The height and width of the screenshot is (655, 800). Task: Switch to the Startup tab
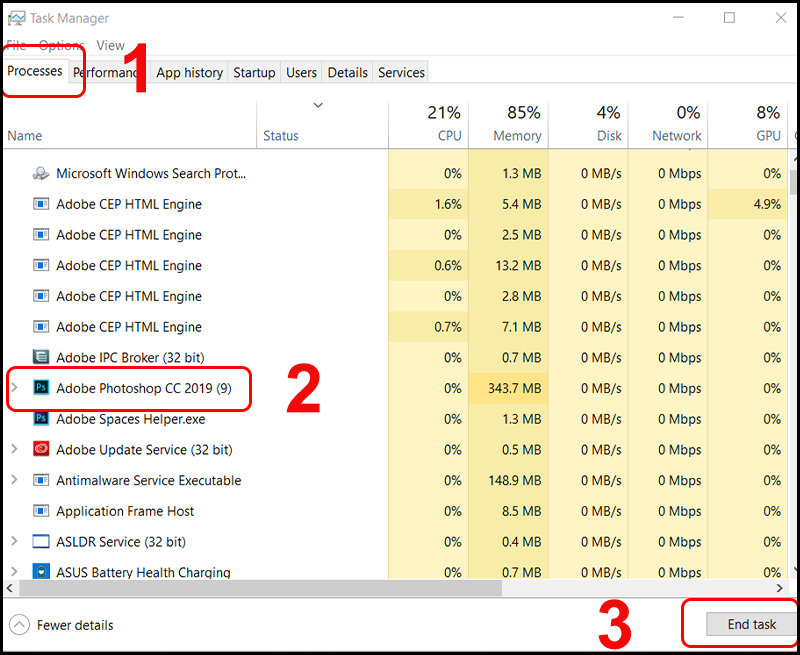click(254, 72)
